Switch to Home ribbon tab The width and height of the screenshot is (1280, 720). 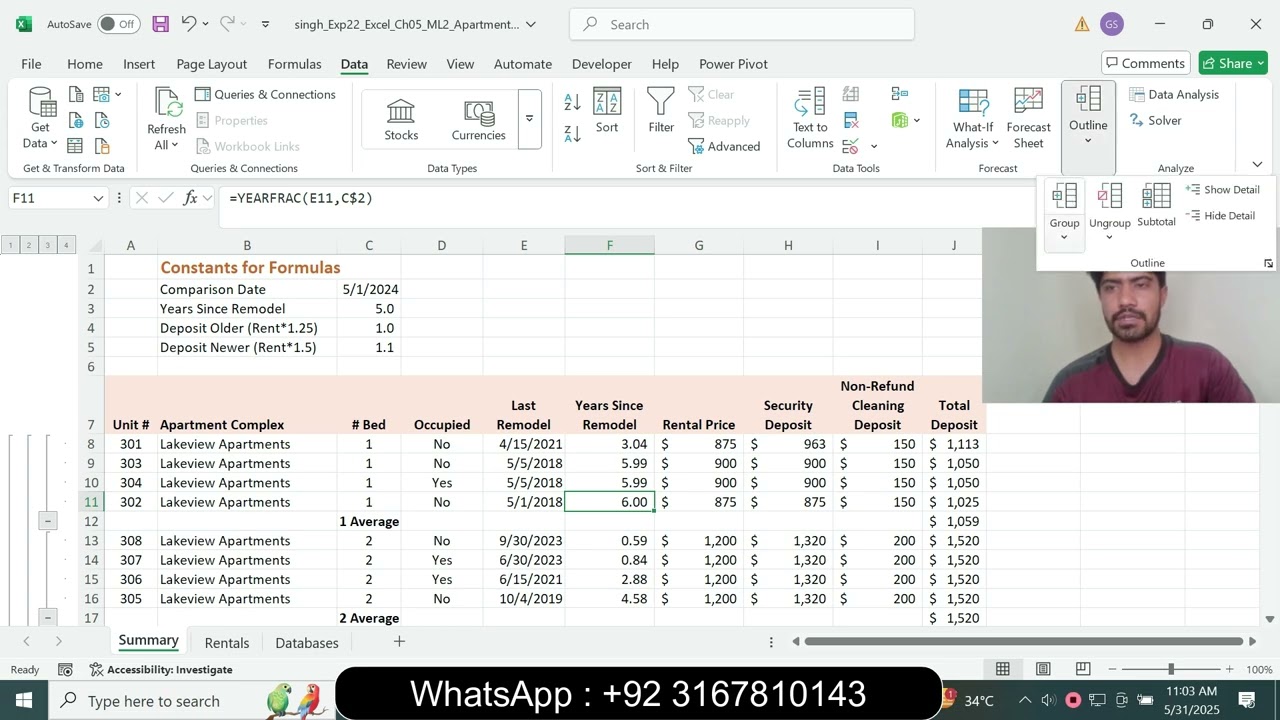tap(85, 64)
